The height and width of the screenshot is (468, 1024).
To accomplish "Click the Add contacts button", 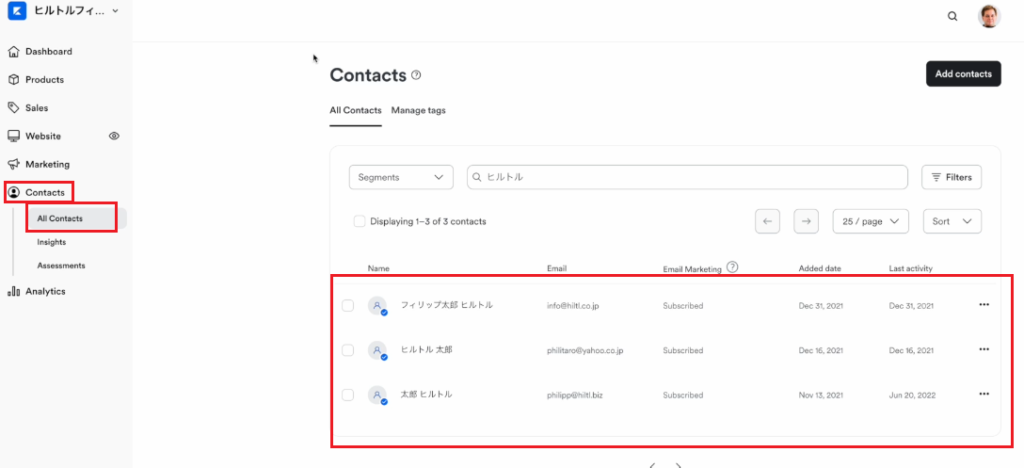I will [x=963, y=74].
